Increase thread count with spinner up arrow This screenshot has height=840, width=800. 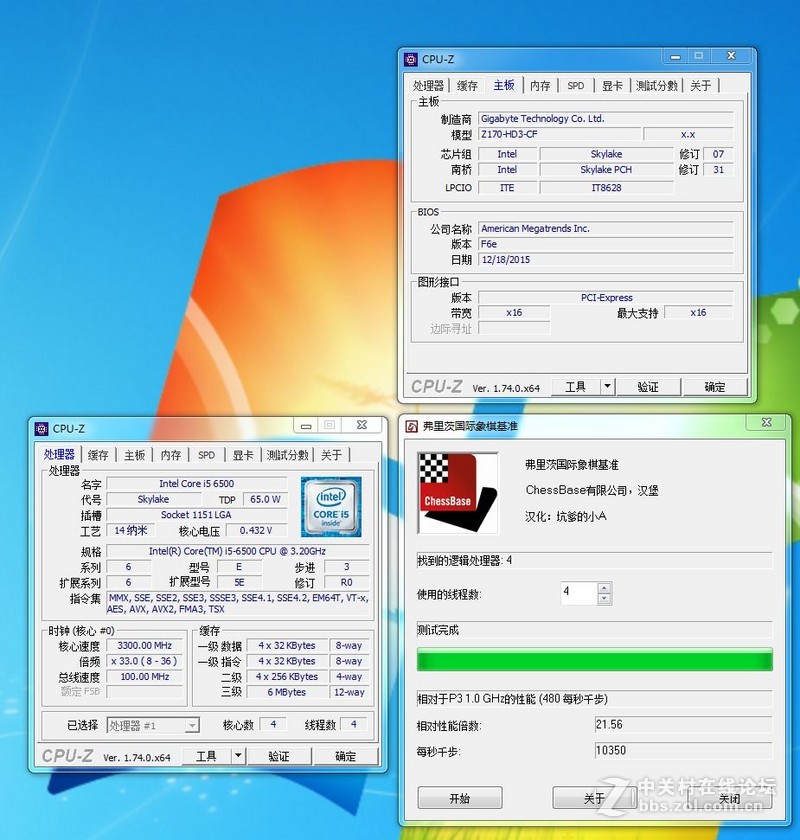(x=604, y=588)
